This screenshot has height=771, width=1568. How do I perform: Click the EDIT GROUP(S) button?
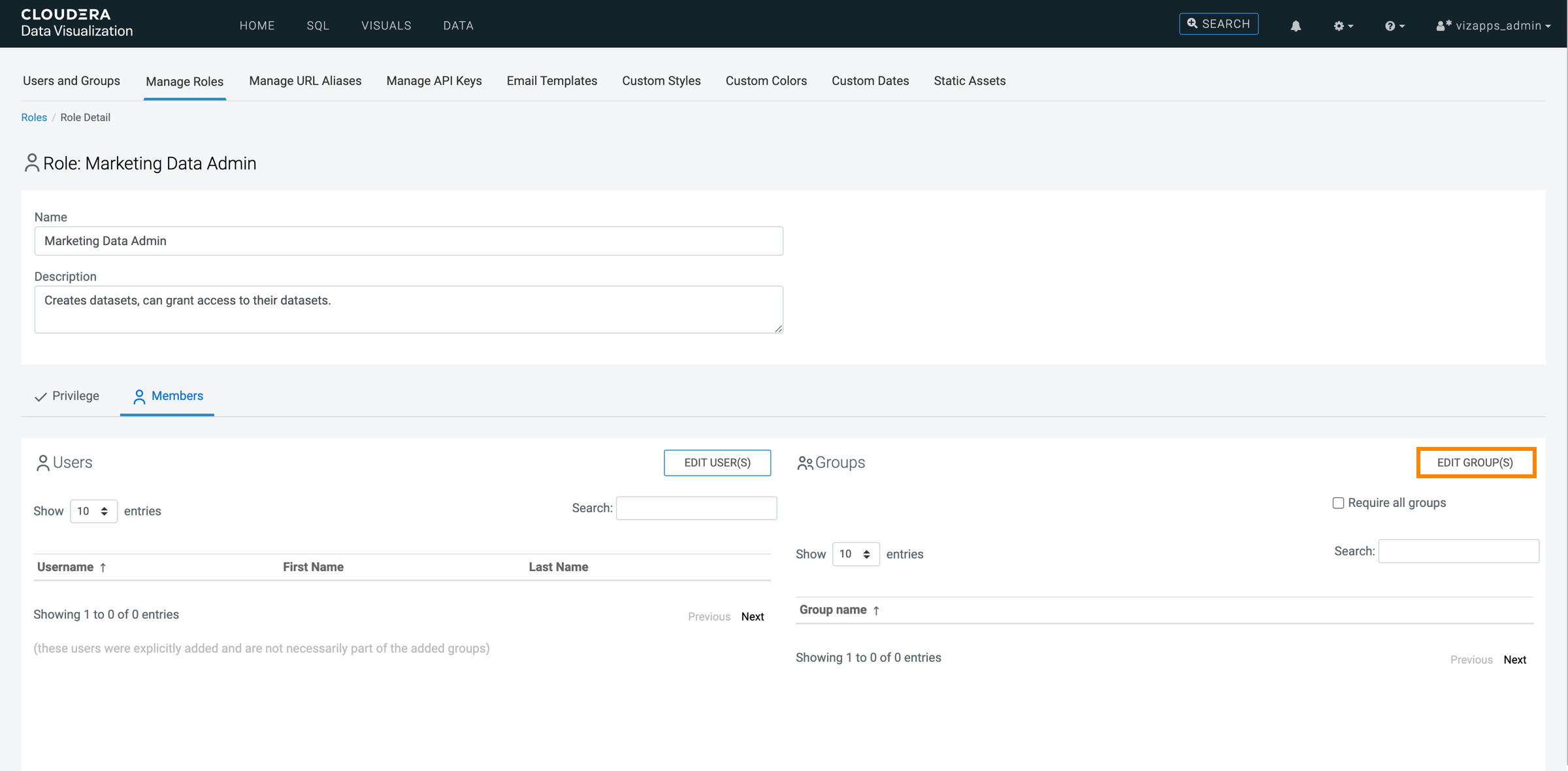click(1475, 463)
